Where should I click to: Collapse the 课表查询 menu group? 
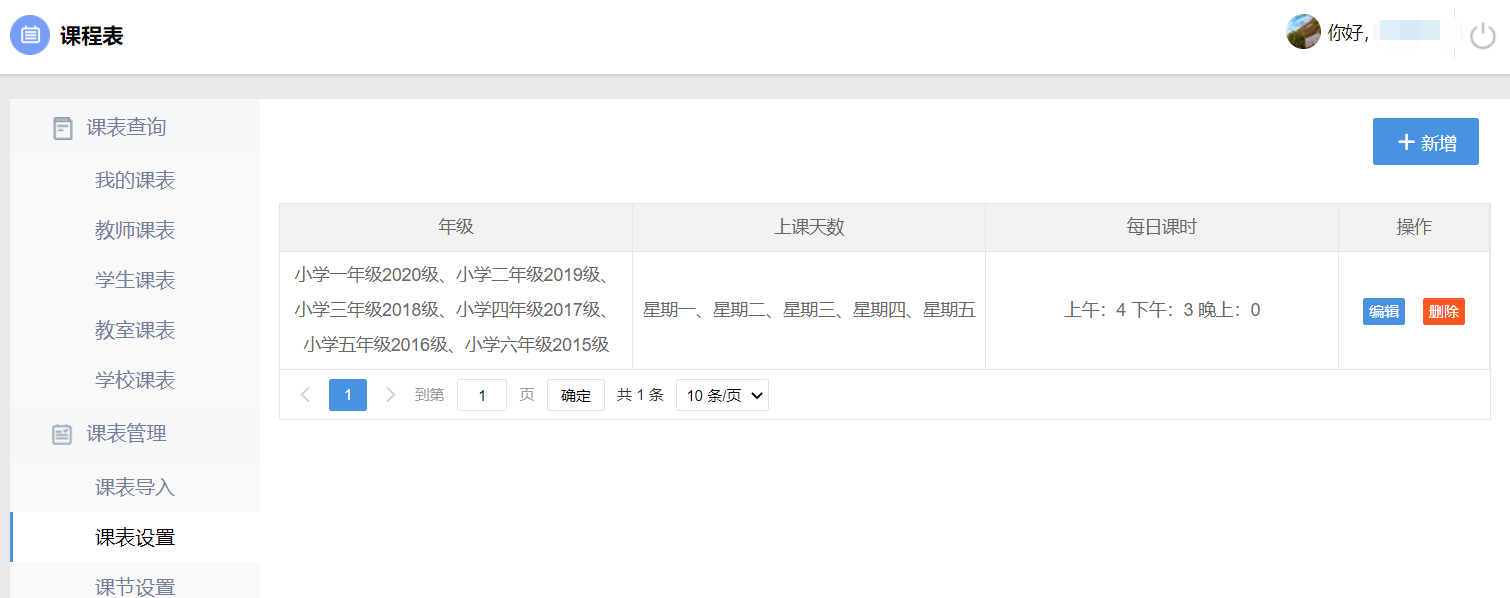[x=126, y=128]
